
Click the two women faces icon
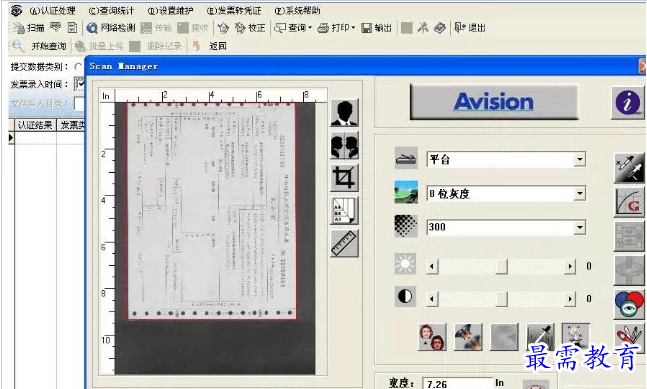pyautogui.click(x=432, y=337)
